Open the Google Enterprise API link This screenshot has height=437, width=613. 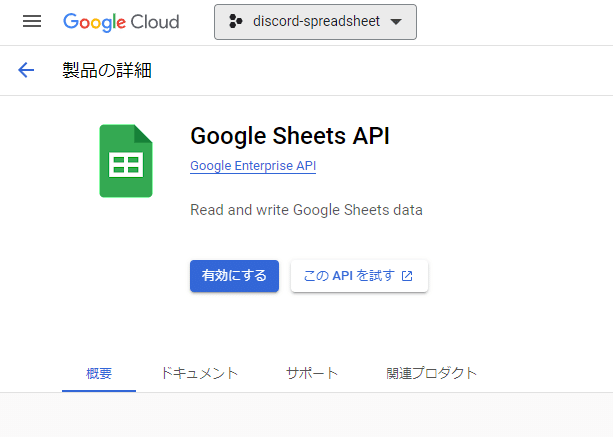click(253, 166)
